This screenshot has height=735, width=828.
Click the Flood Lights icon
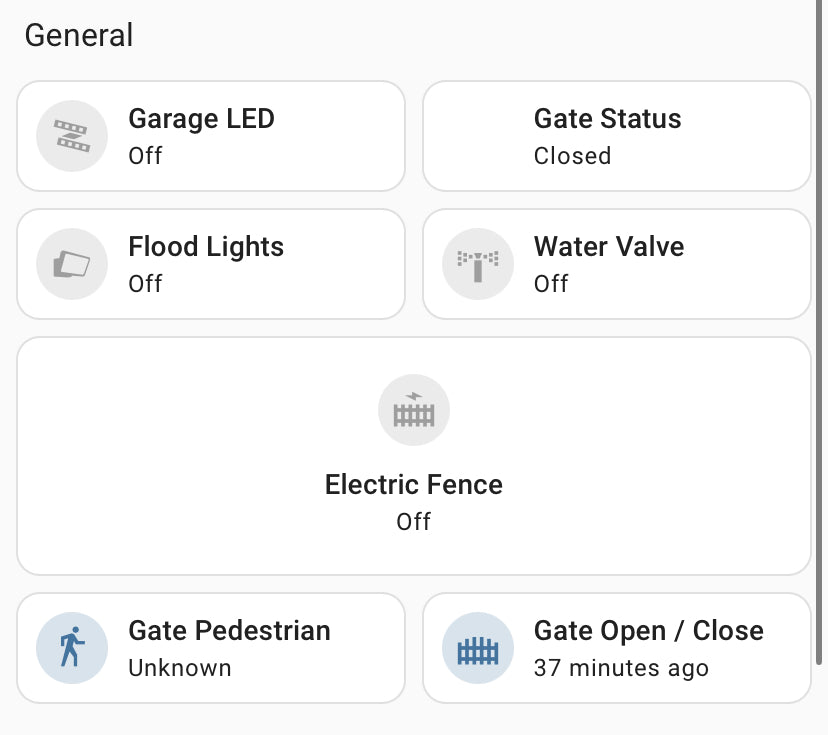click(x=72, y=264)
